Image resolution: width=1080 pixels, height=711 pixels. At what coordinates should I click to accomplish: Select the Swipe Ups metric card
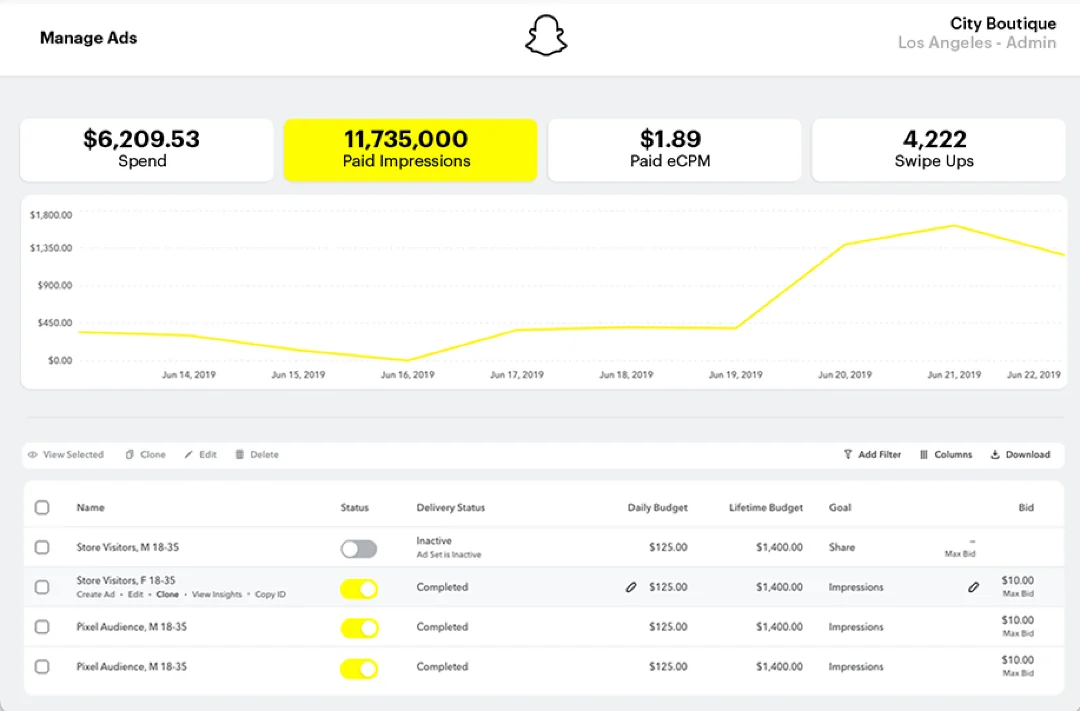(x=938, y=150)
